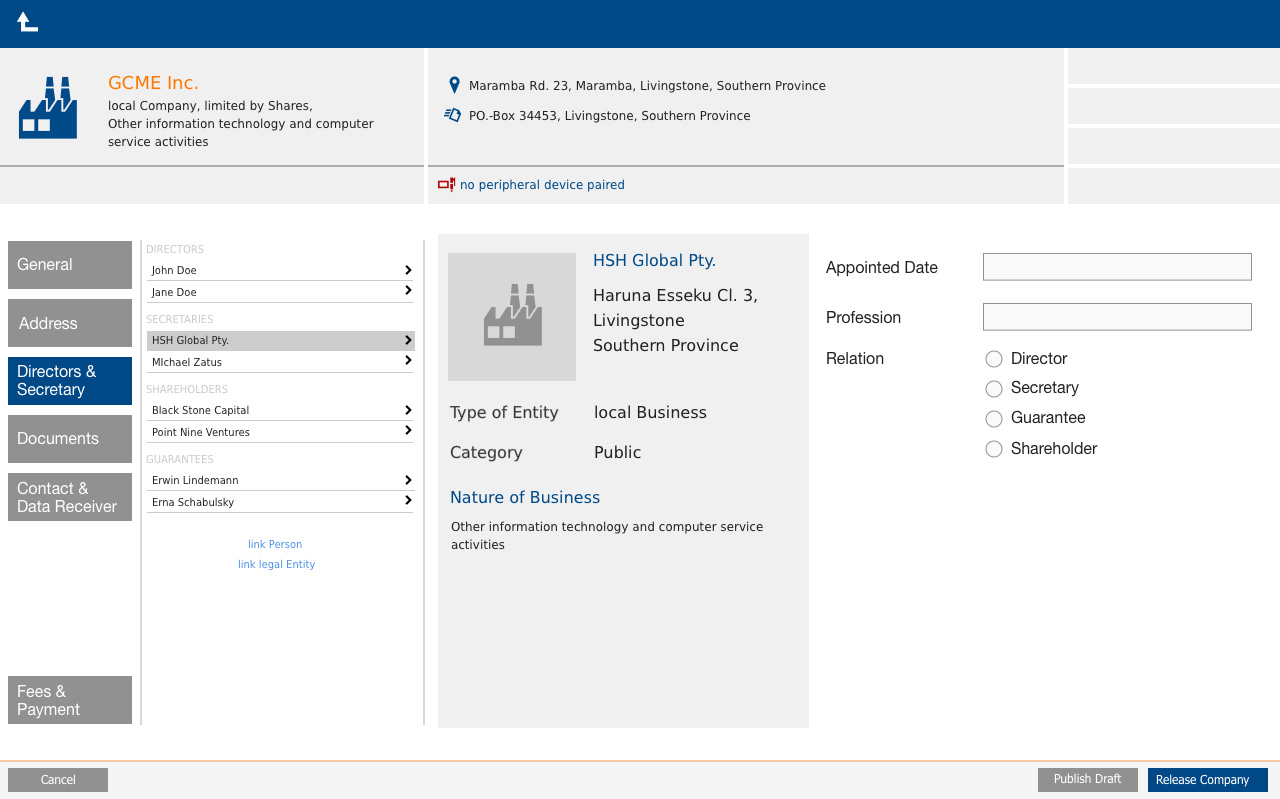Screen dimensions: 1280x799
Task: Click the location pin address icon
Action: point(454,86)
